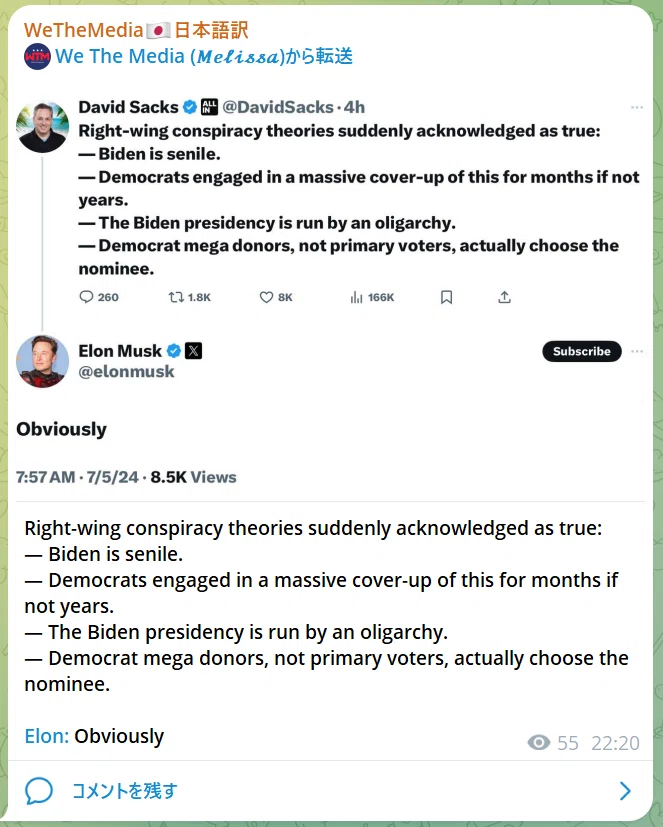Click the share upload icon under tweet
Screen dimensions: 663x827
click(x=504, y=297)
